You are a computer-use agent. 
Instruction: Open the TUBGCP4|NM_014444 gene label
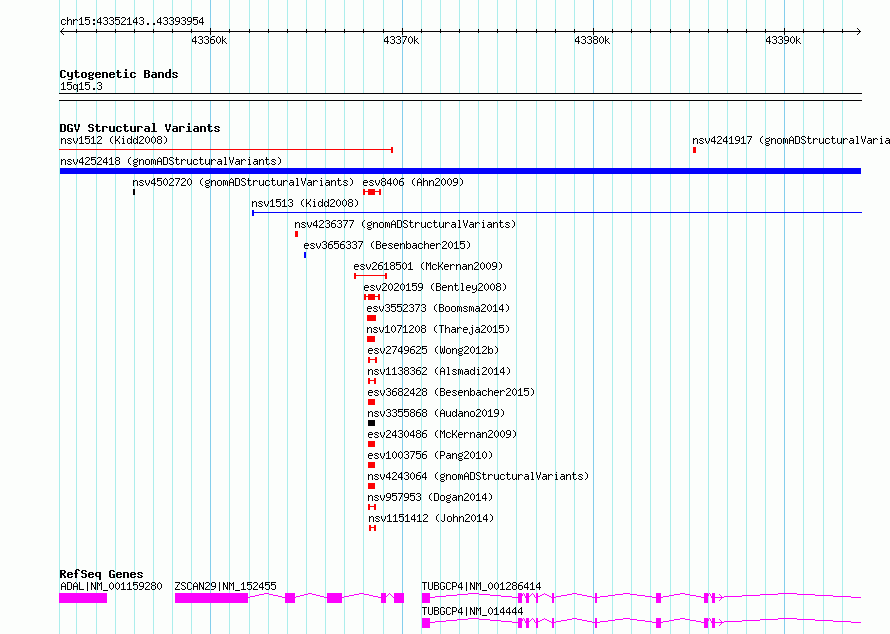(x=472, y=611)
